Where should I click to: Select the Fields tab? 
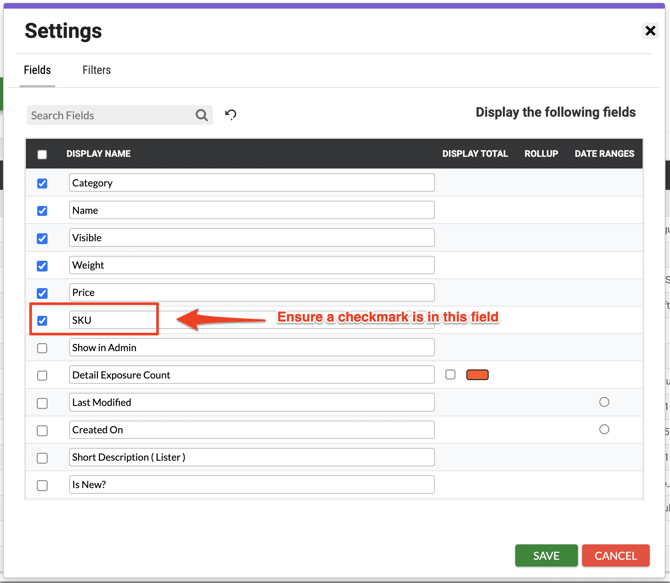pyautogui.click(x=37, y=70)
